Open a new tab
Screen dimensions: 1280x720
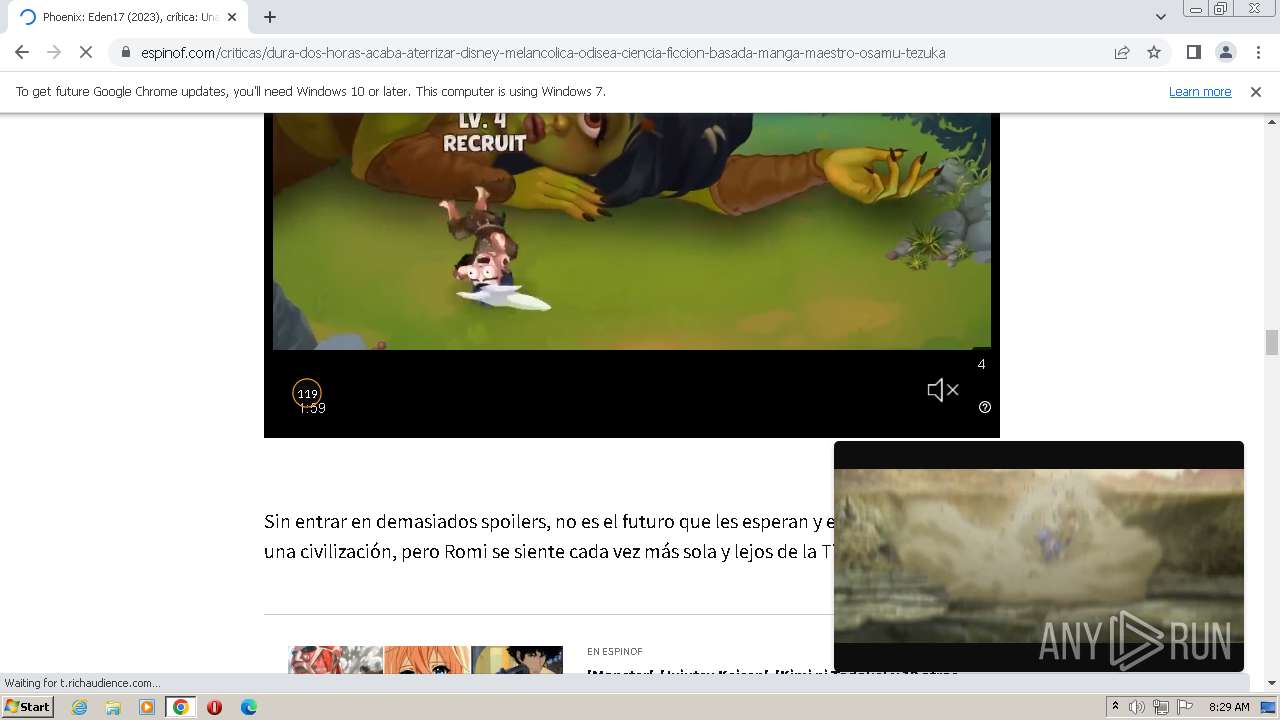269,17
